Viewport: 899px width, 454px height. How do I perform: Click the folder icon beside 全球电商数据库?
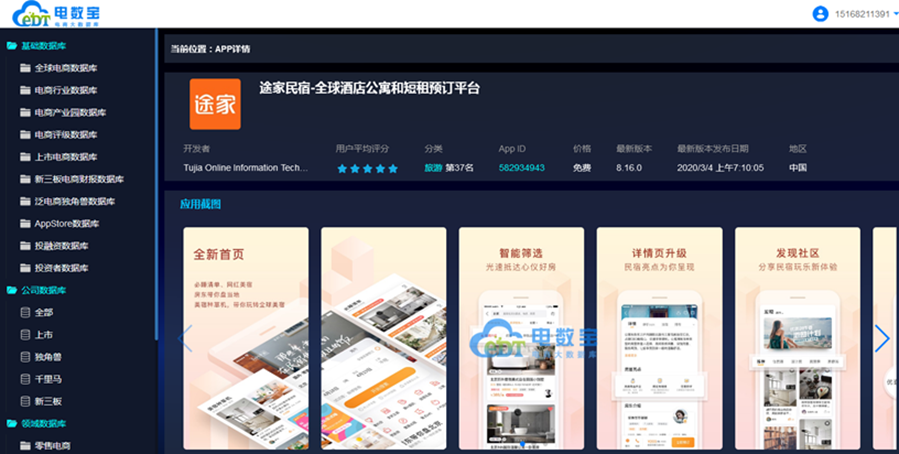click(25, 68)
